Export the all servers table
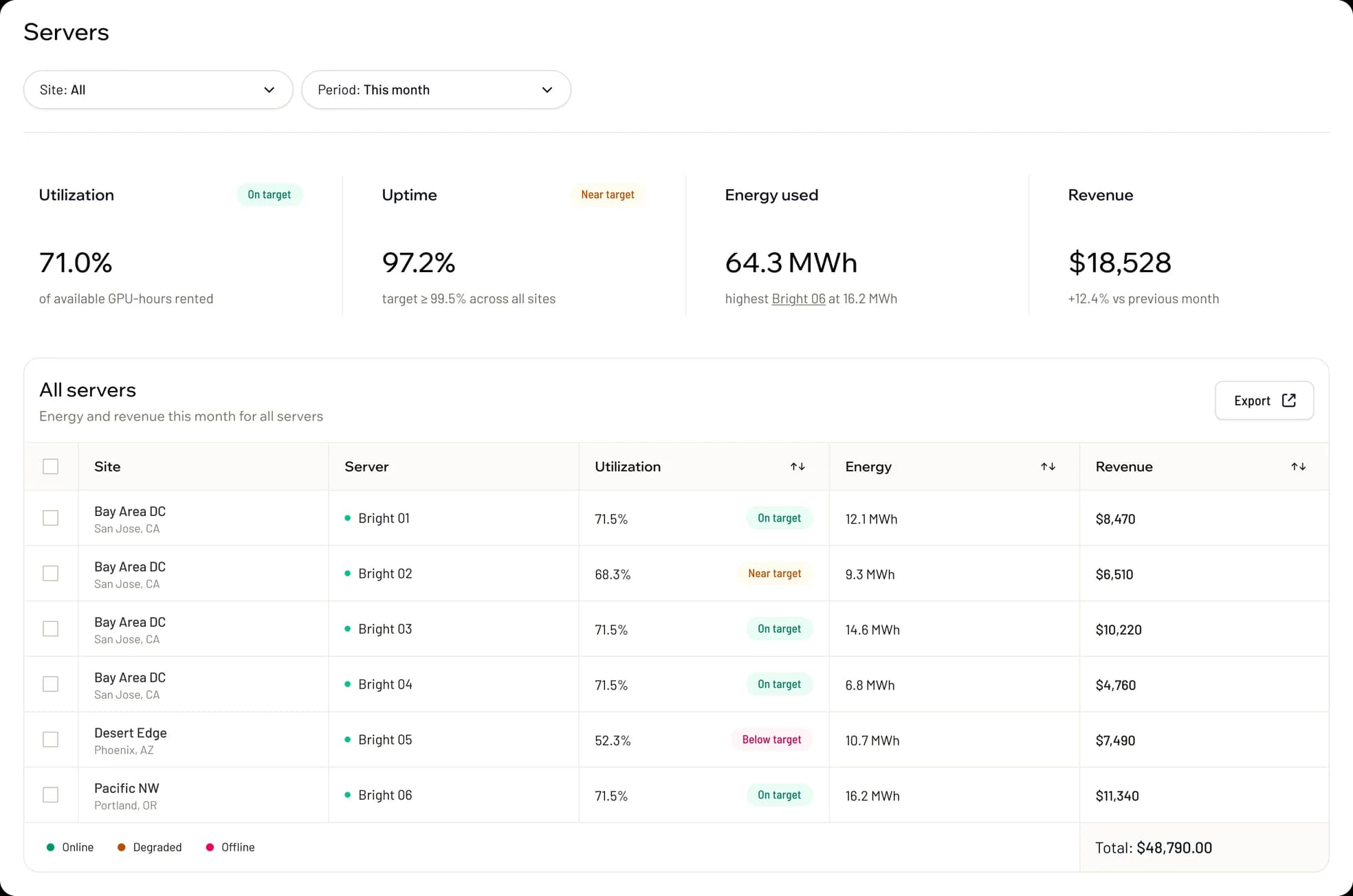Screen dimensions: 1353x896 [1264, 401]
